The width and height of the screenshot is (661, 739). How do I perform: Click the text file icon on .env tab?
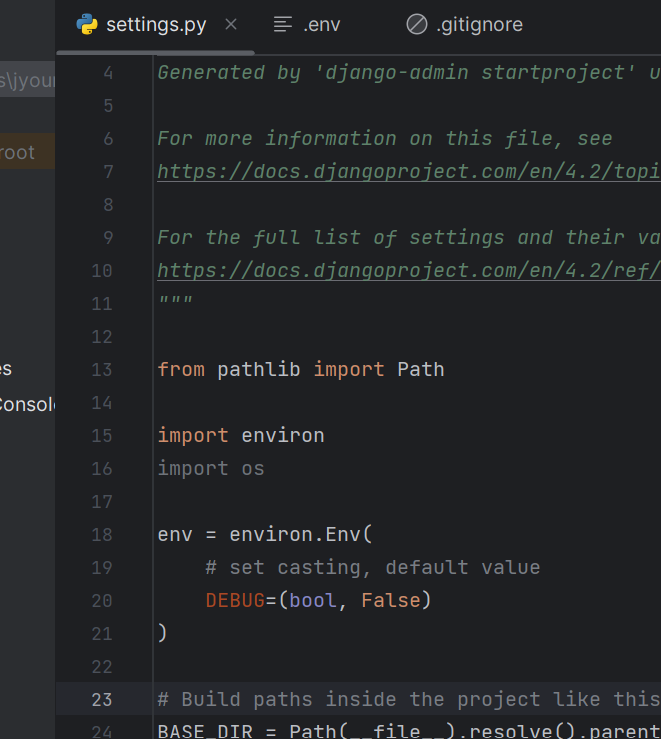click(x=283, y=24)
